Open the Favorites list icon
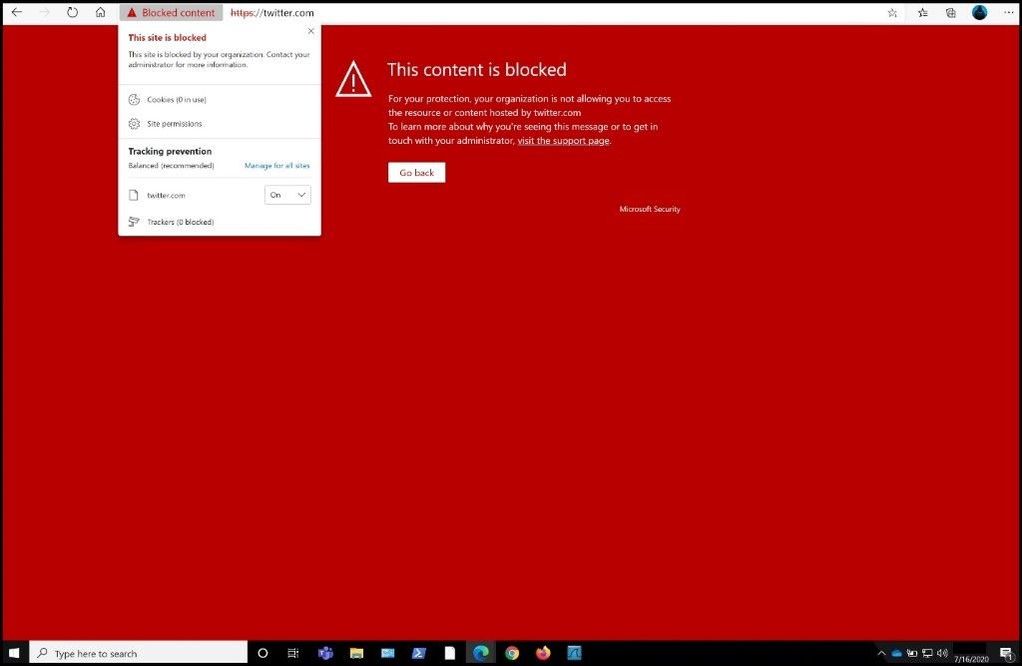1022x666 pixels. [923, 12]
